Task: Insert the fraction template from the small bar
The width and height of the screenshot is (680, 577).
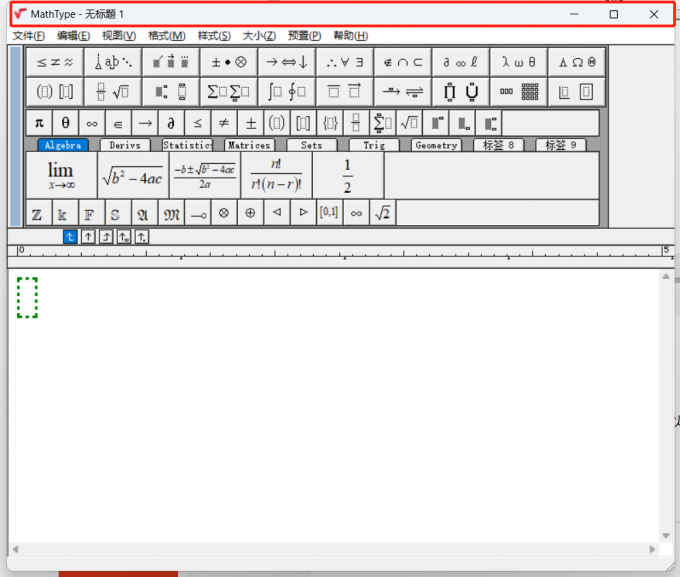Action: pos(356,123)
